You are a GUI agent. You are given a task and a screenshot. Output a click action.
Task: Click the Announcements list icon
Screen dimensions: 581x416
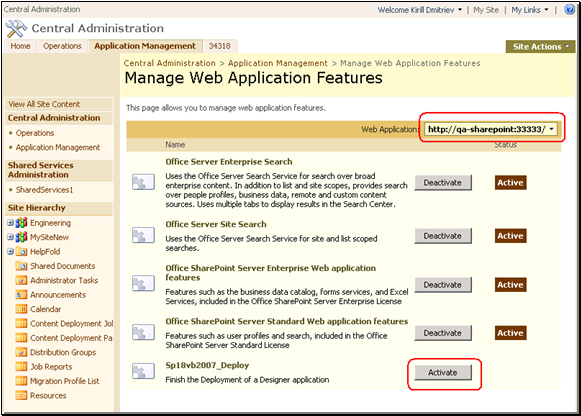click(x=21, y=295)
